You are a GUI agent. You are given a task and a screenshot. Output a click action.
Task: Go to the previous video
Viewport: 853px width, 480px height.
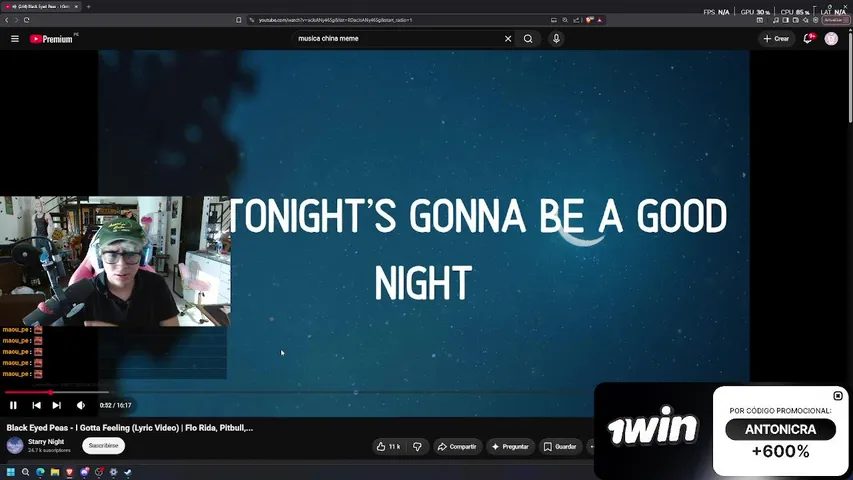point(36,405)
